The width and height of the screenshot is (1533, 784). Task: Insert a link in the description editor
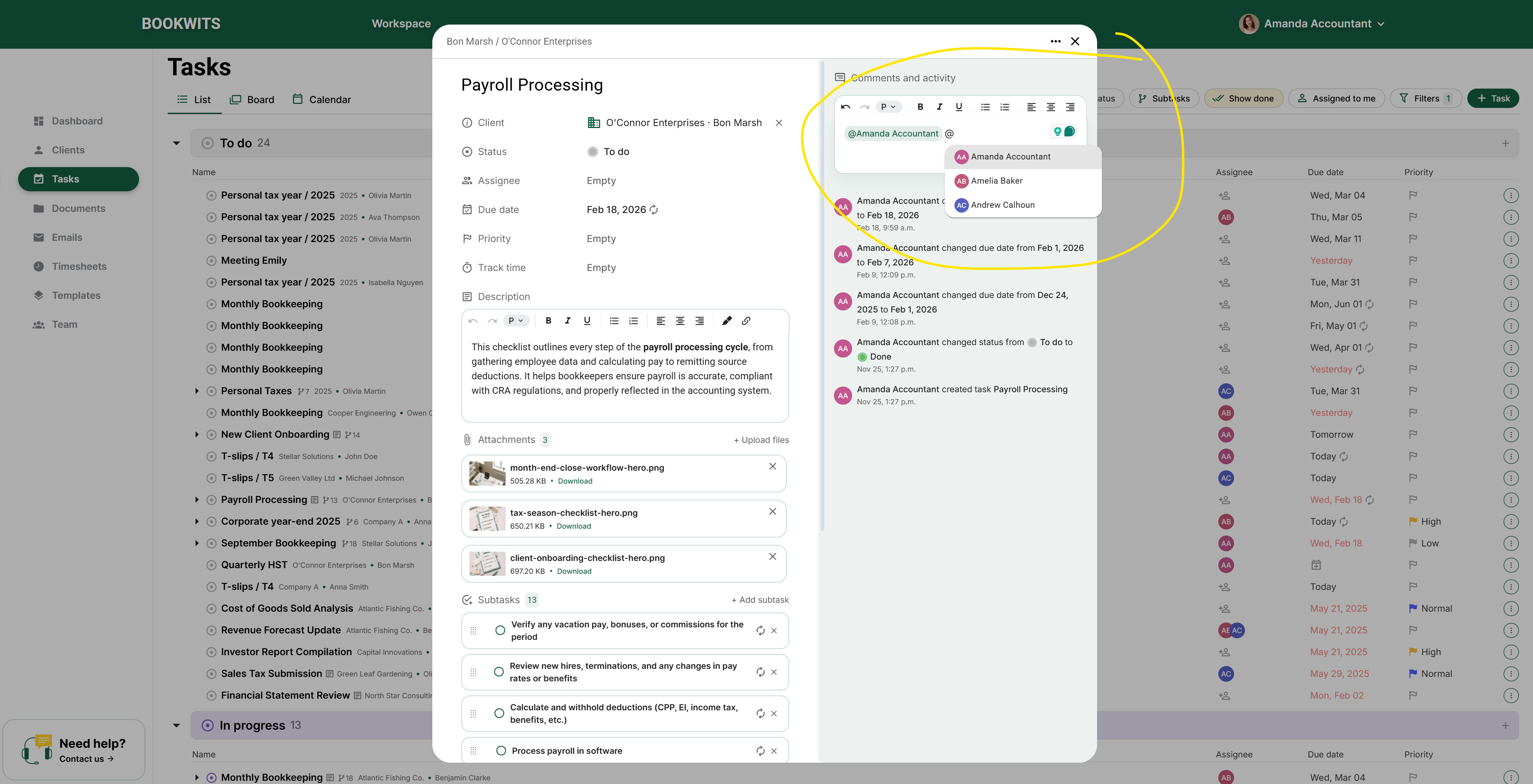coord(746,321)
